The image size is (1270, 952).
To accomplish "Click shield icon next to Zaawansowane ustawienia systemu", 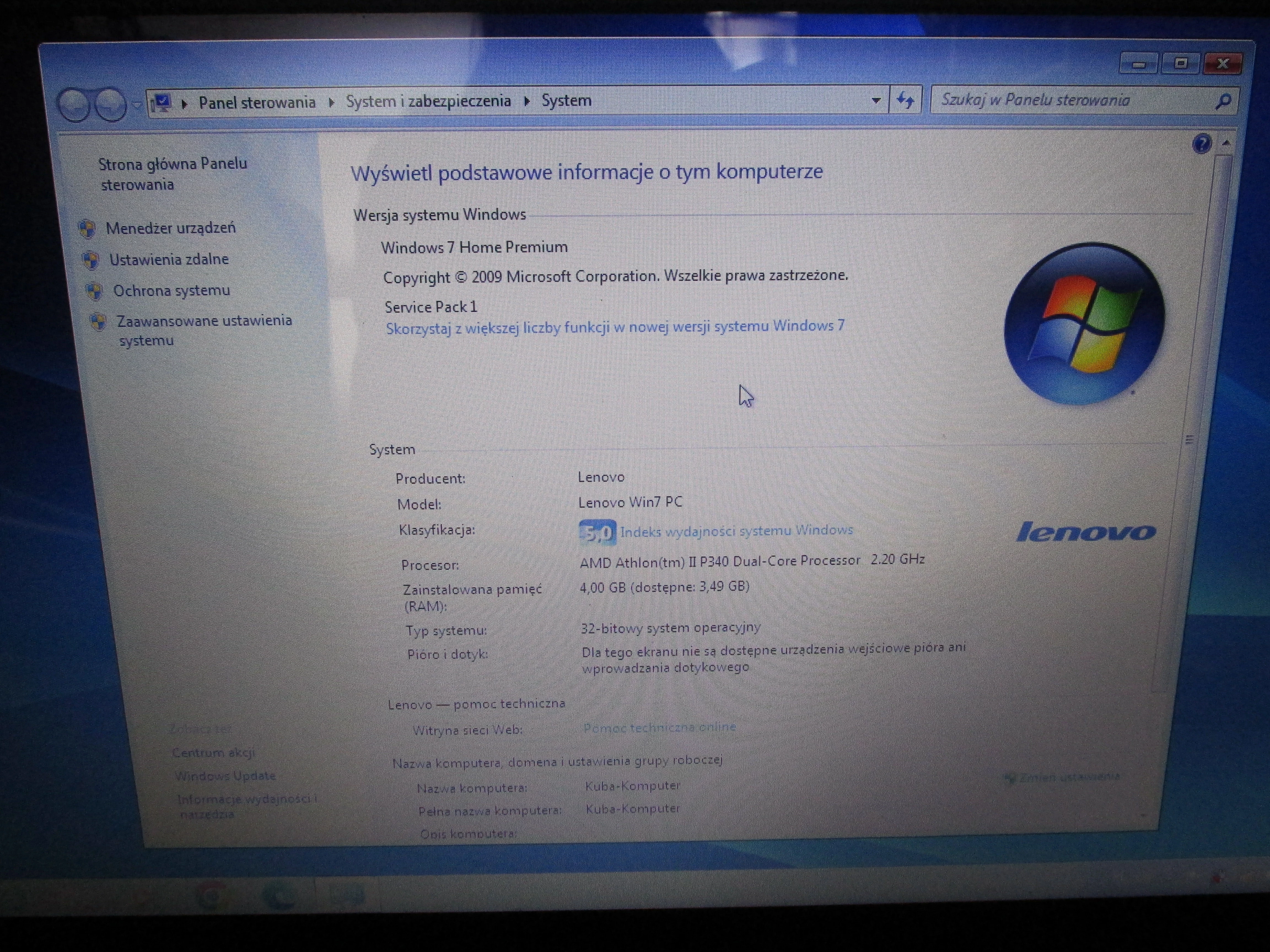I will click(x=98, y=322).
